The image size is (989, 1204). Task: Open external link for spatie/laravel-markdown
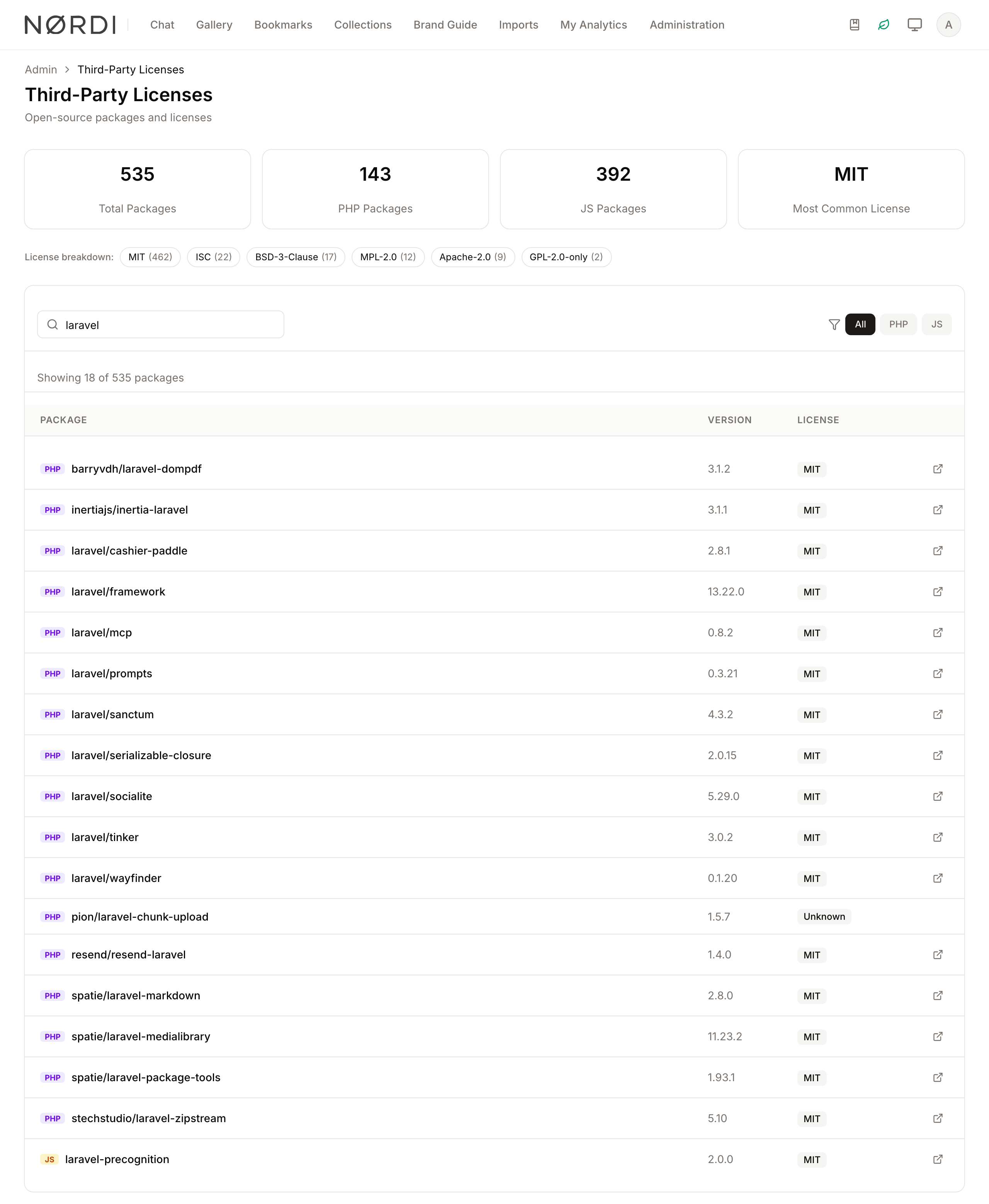click(x=938, y=995)
